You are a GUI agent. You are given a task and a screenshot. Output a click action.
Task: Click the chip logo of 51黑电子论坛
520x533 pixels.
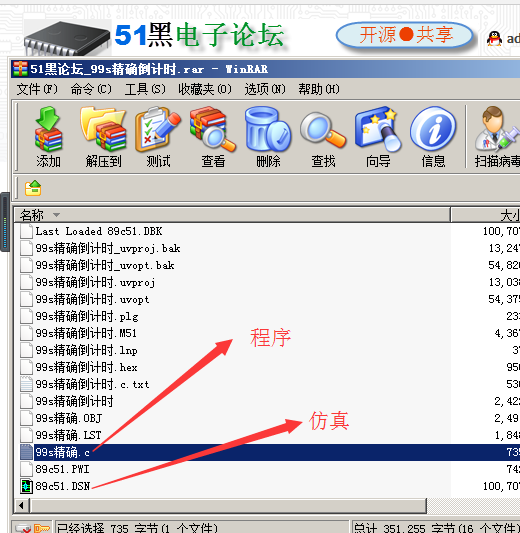67,38
